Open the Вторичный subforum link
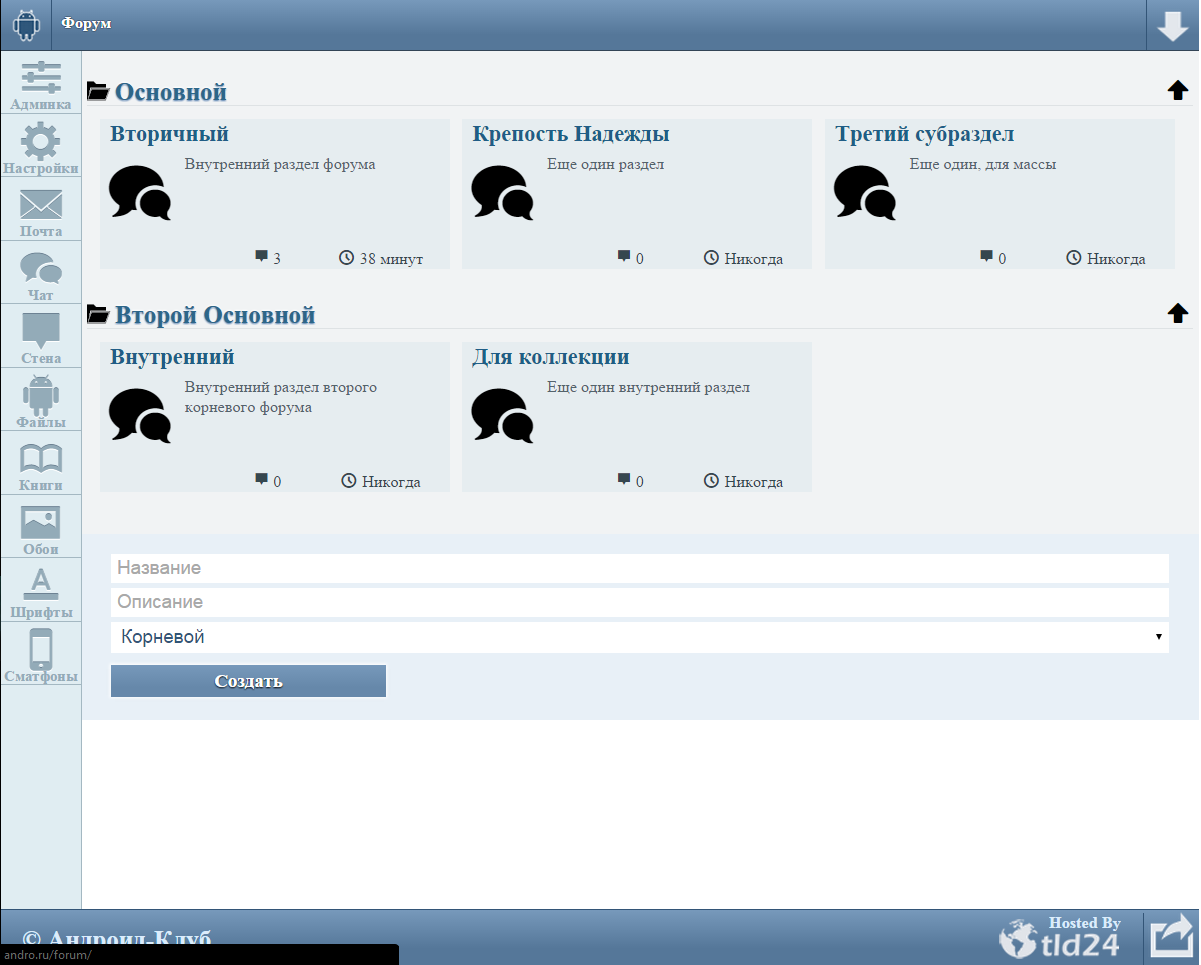Screen dimensions: 1201x965 click(x=169, y=134)
